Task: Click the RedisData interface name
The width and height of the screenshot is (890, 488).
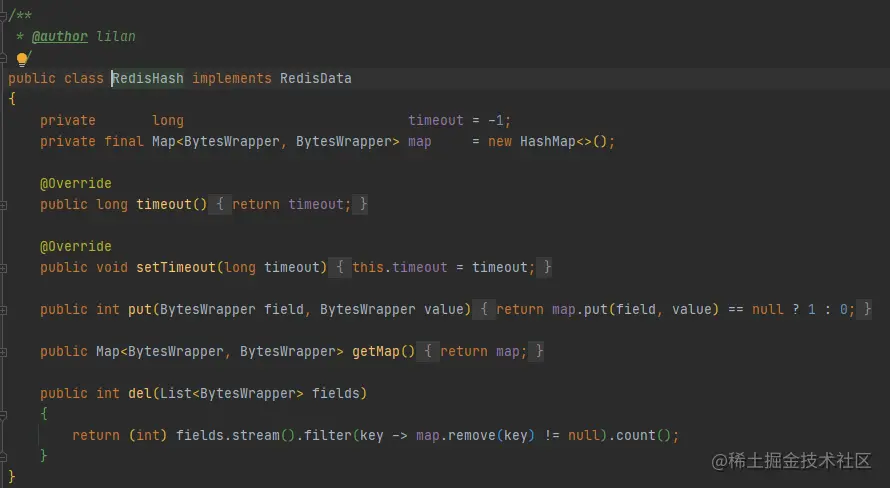Action: coord(316,78)
